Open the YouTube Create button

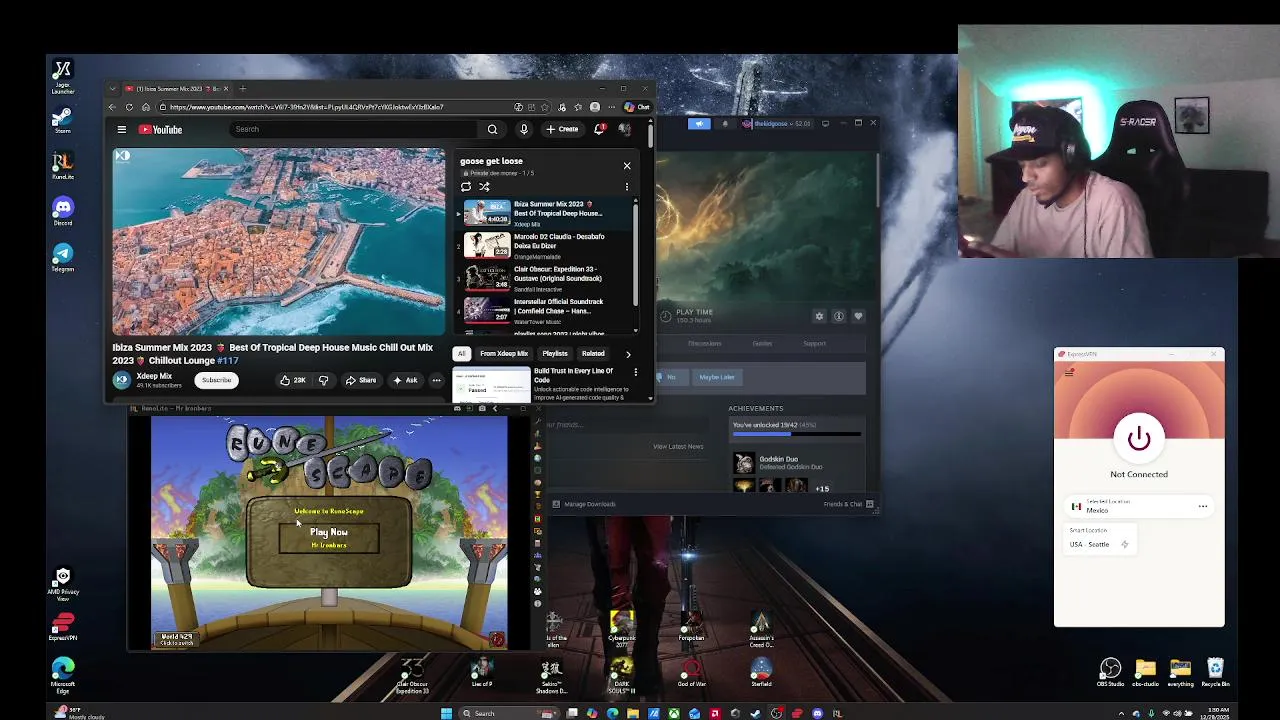[x=562, y=129]
